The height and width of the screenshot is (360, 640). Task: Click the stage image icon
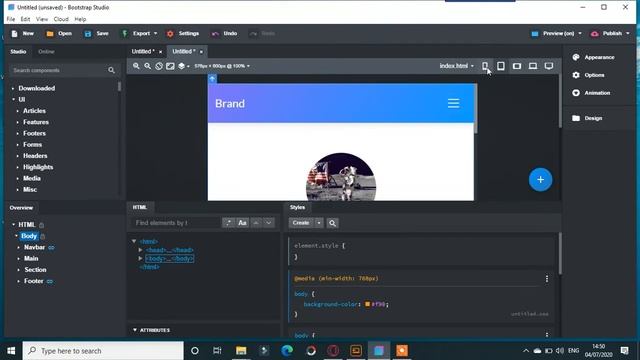point(170,66)
